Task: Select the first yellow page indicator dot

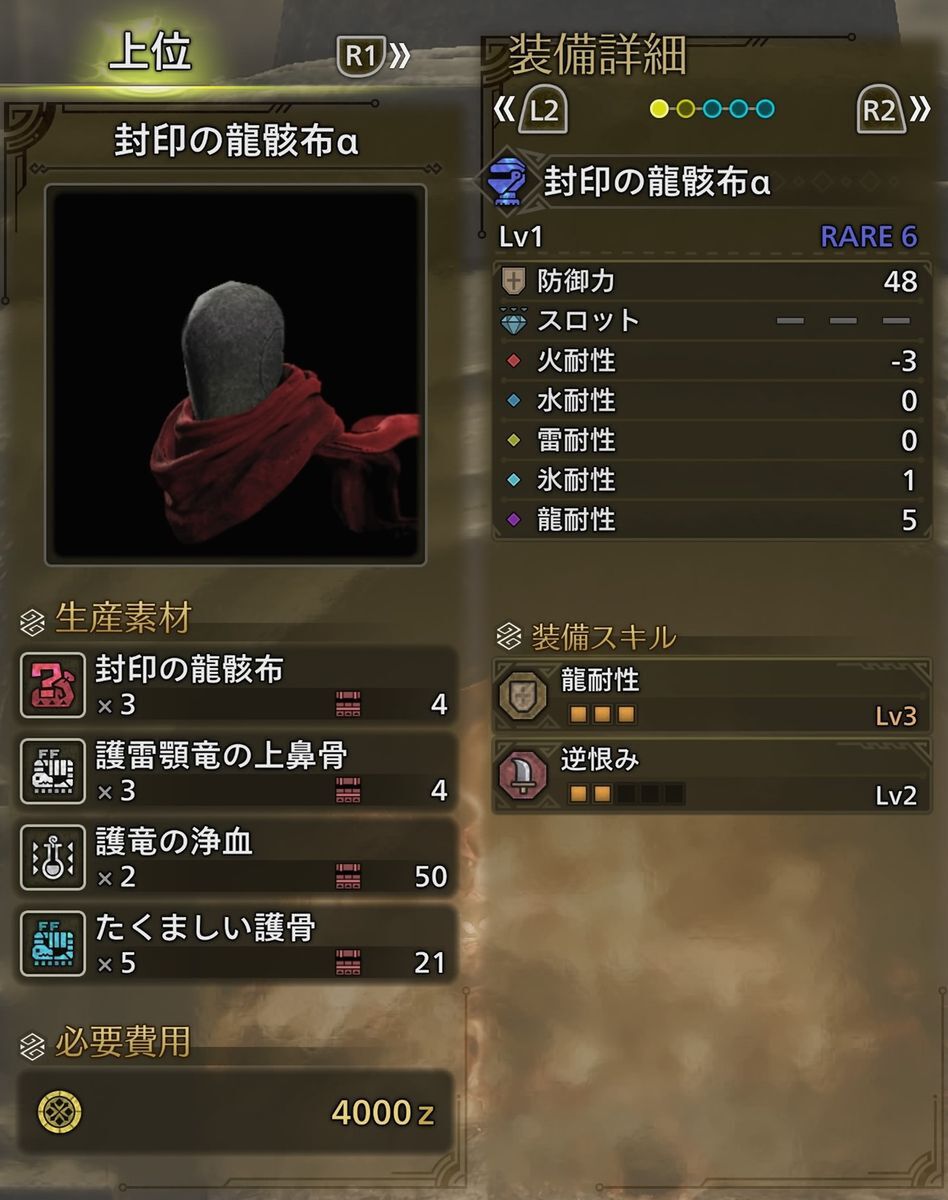Action: [x=659, y=109]
